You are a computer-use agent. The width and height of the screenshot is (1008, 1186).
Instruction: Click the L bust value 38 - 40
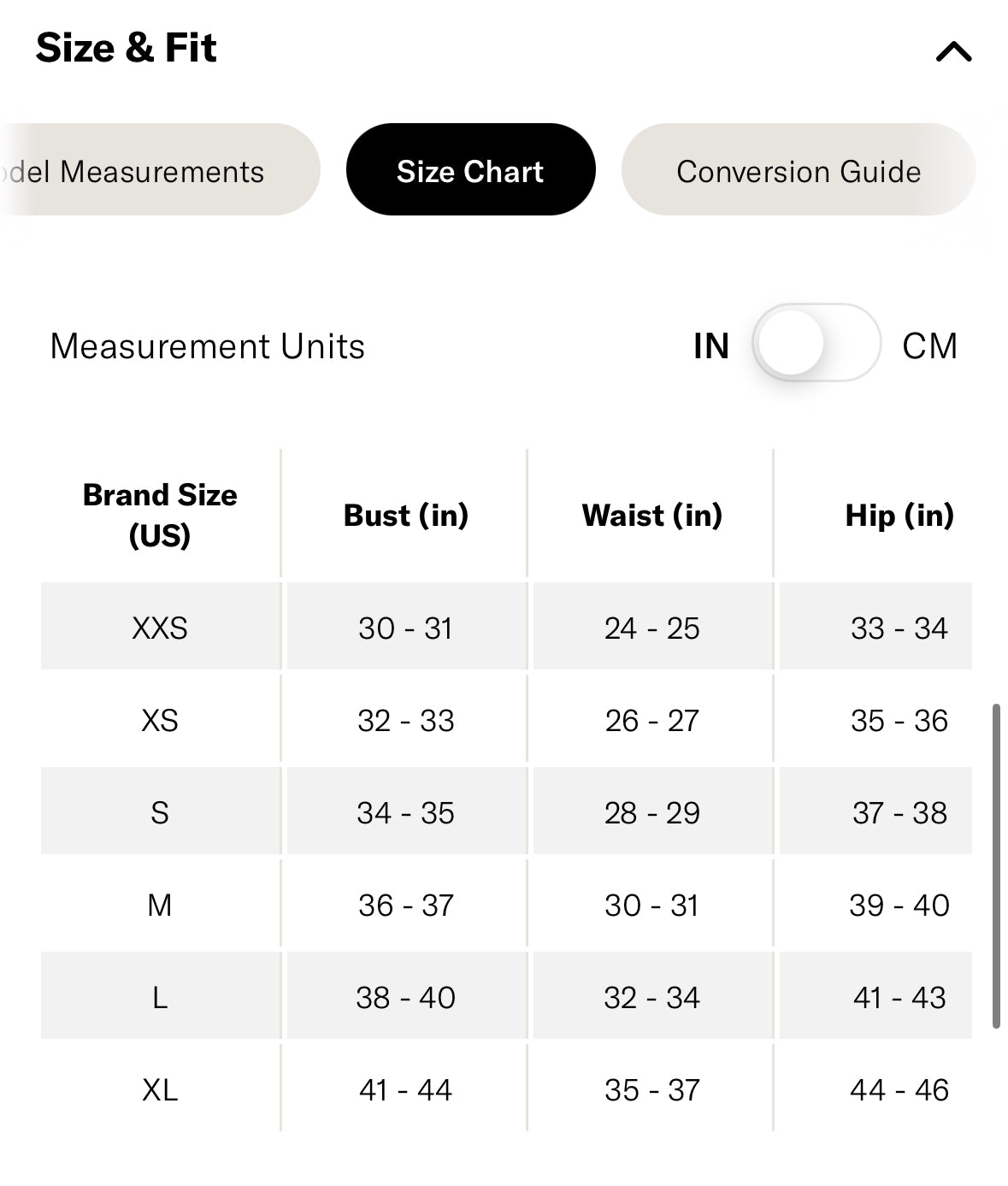406,998
